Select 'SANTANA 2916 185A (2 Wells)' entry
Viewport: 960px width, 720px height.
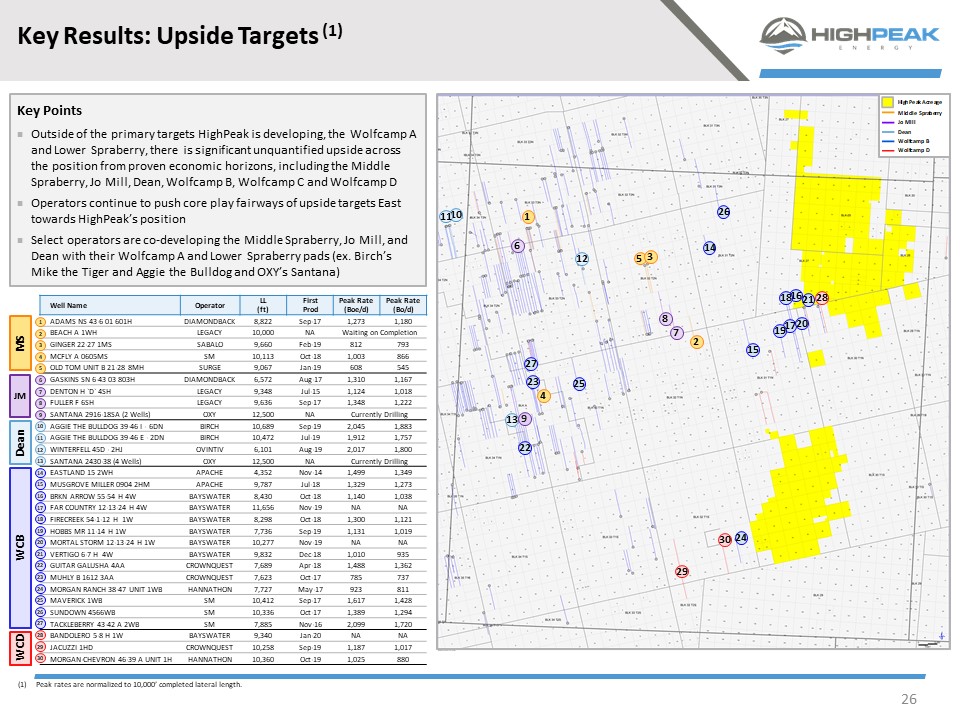(100, 414)
